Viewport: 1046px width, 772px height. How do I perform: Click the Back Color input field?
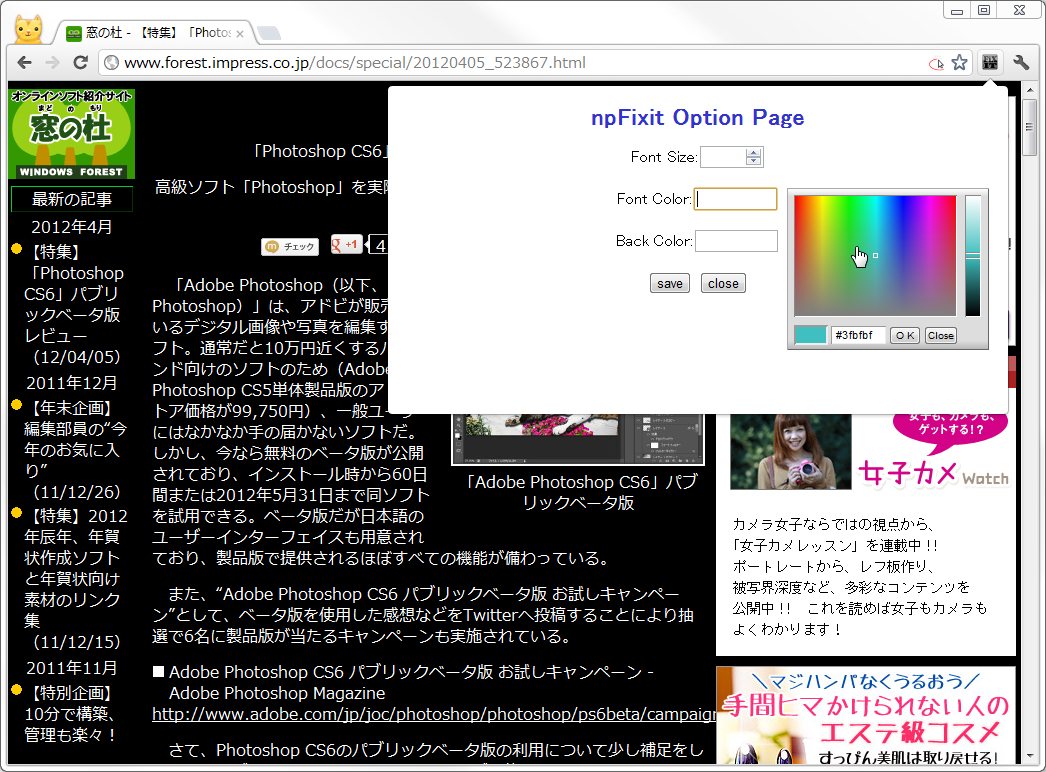click(x=735, y=240)
